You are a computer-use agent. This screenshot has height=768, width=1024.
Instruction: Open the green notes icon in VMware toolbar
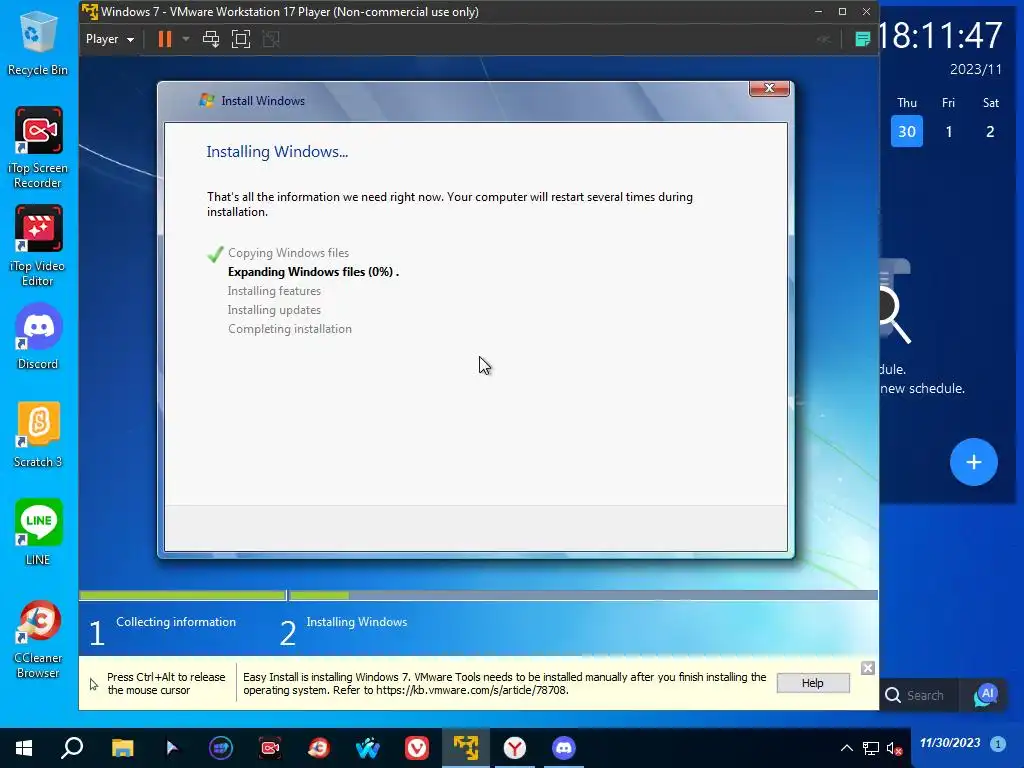tap(862, 39)
